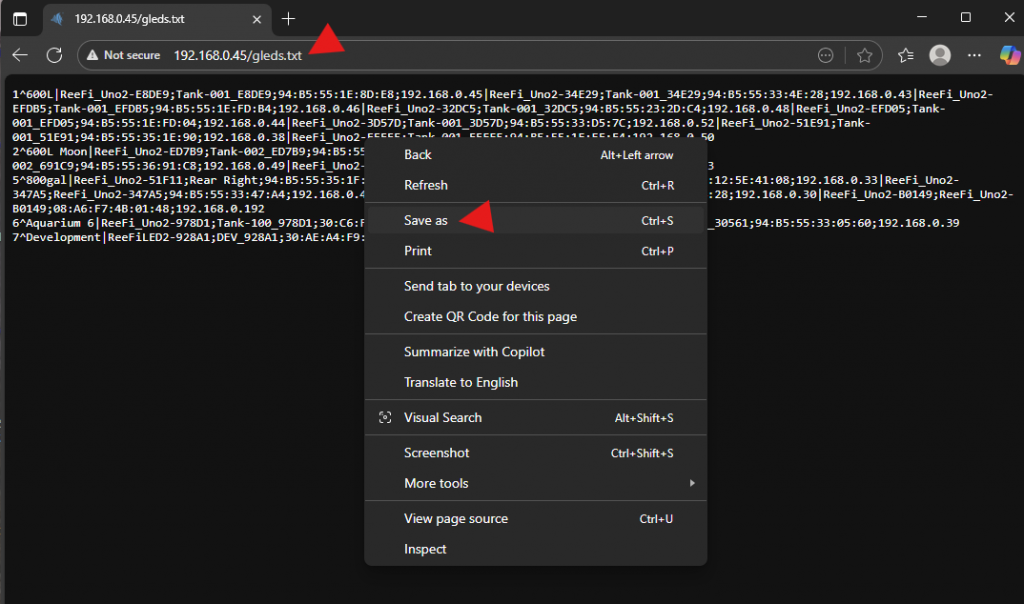Reload the page with the refresh icon
Viewport: 1024px width, 604px height.
tap(55, 56)
